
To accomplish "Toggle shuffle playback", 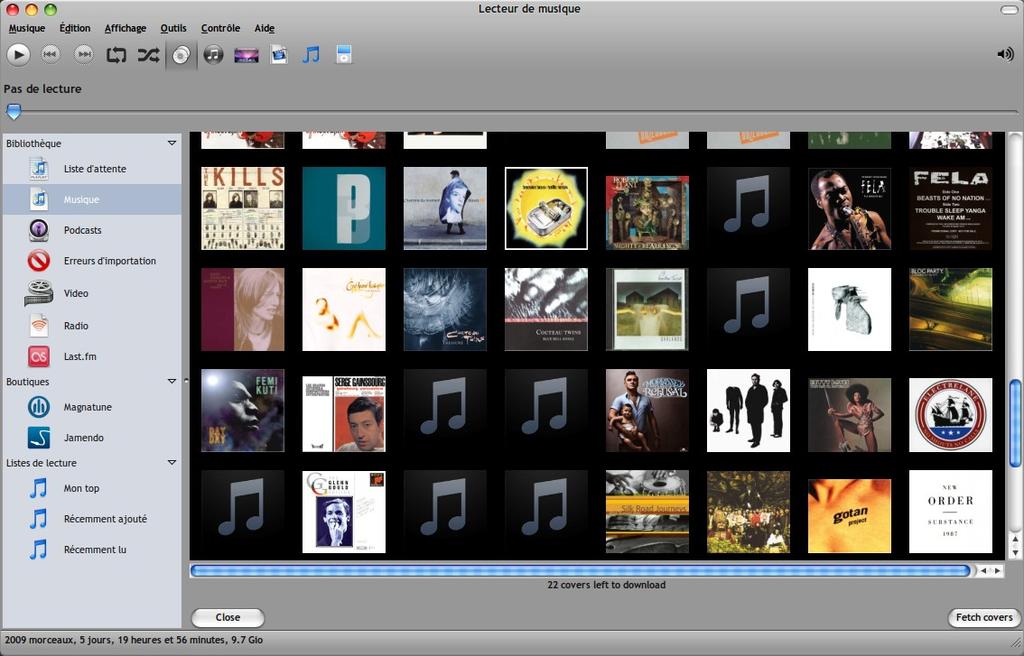I will tap(148, 55).
